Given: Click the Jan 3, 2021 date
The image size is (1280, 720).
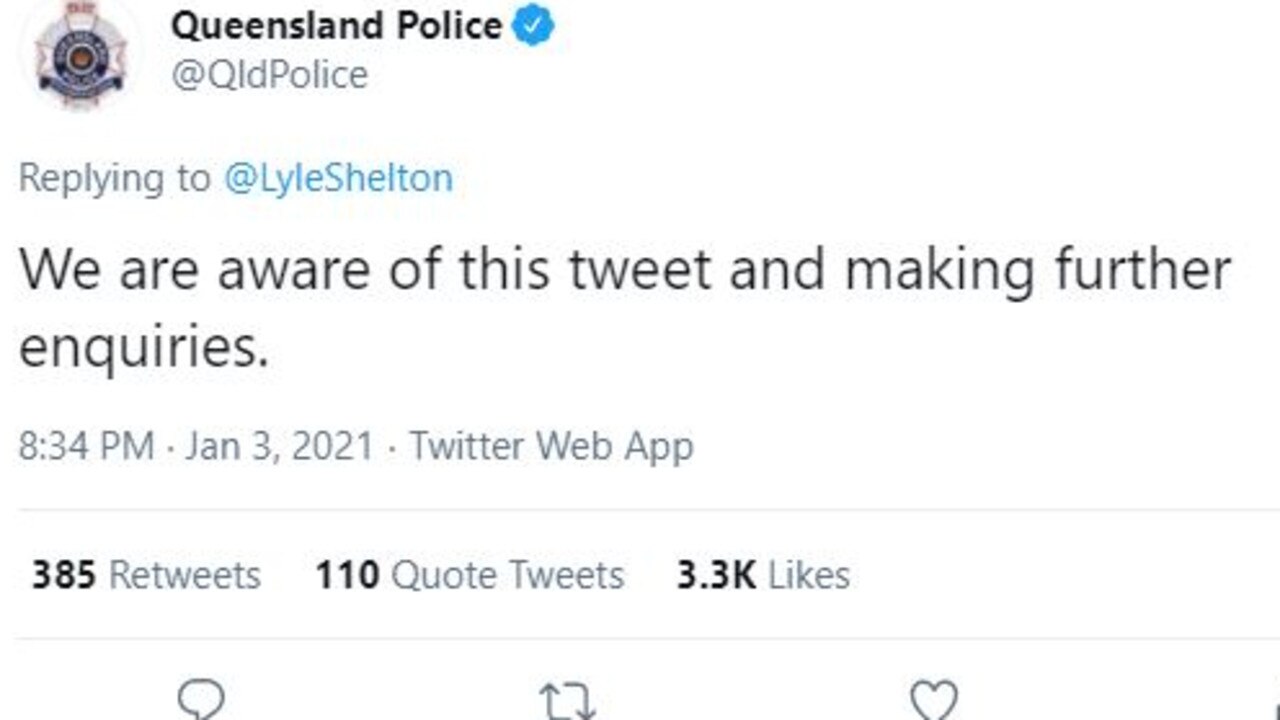Looking at the screenshot, I should click(278, 446).
